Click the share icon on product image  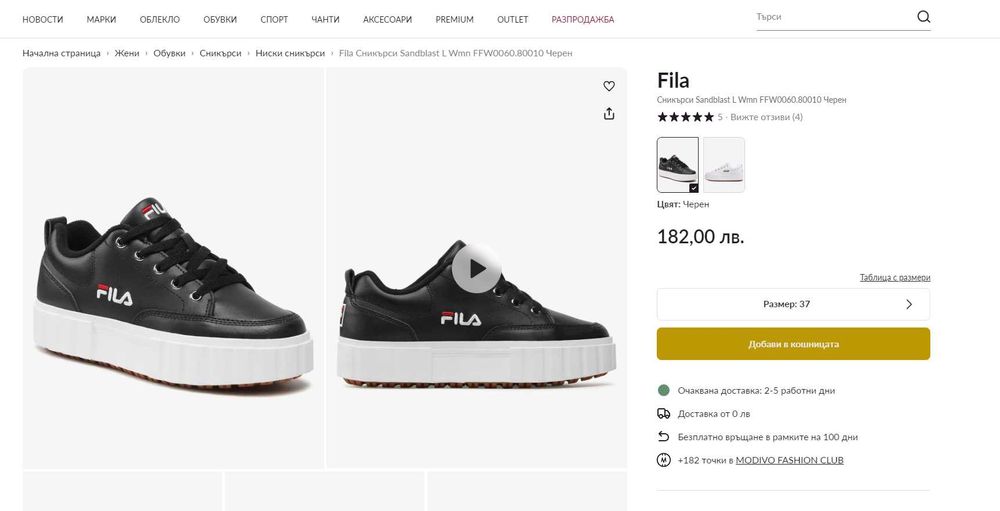pyautogui.click(x=609, y=114)
